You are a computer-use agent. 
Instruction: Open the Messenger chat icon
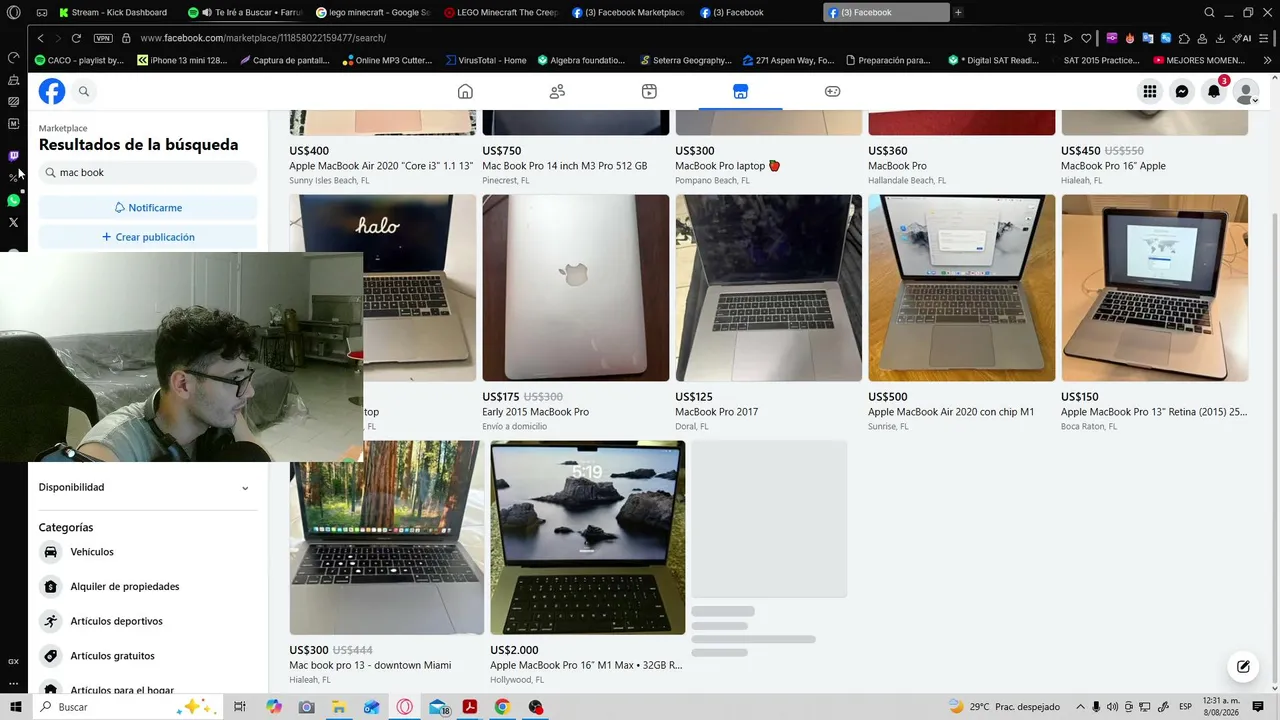point(1182,91)
